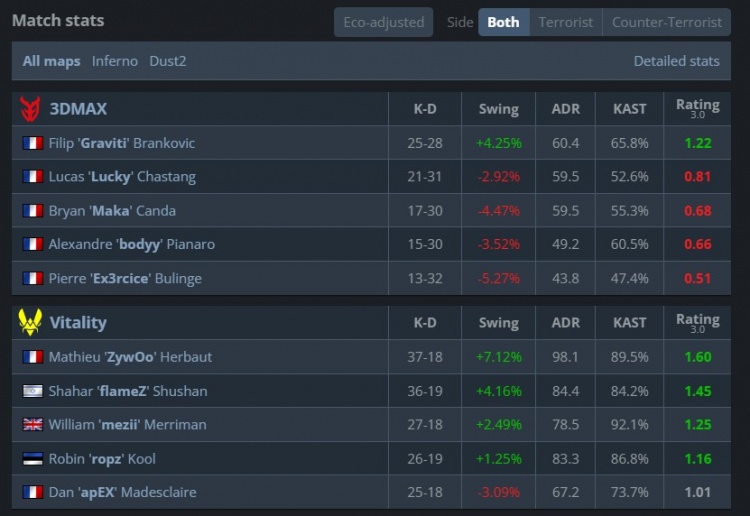Toggle the Eco-adjusted stats button

pyautogui.click(x=384, y=22)
